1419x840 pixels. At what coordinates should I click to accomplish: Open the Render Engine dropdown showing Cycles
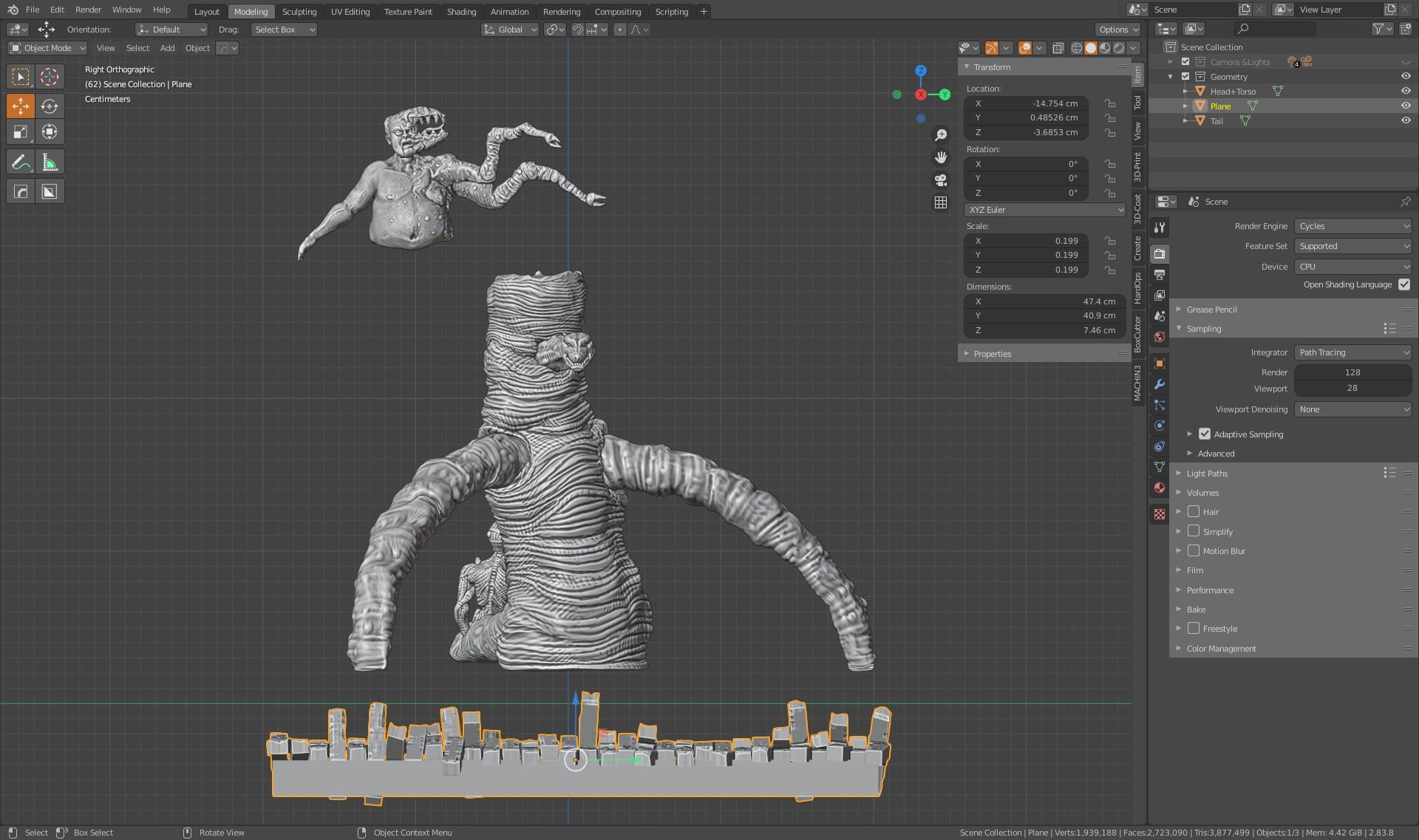click(x=1352, y=225)
